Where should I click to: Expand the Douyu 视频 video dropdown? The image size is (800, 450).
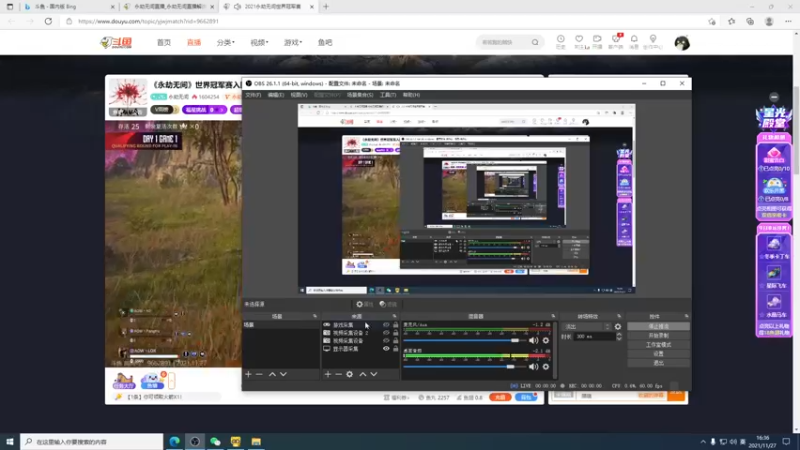click(259, 42)
